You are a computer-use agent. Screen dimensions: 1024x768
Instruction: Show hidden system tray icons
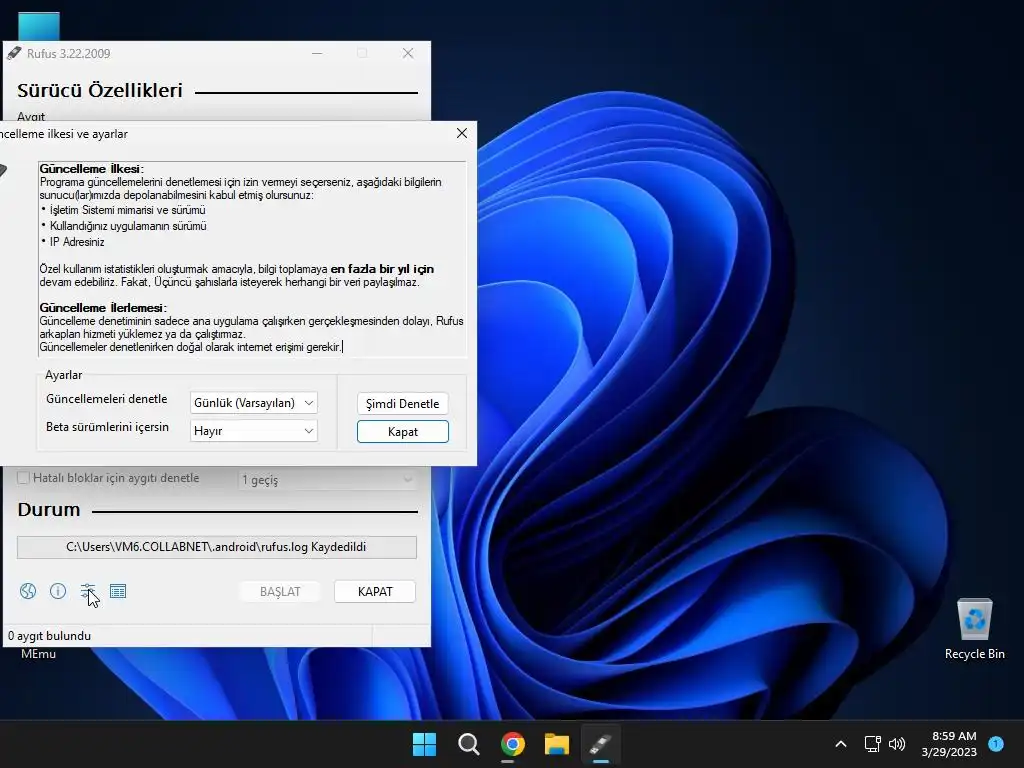pos(840,744)
